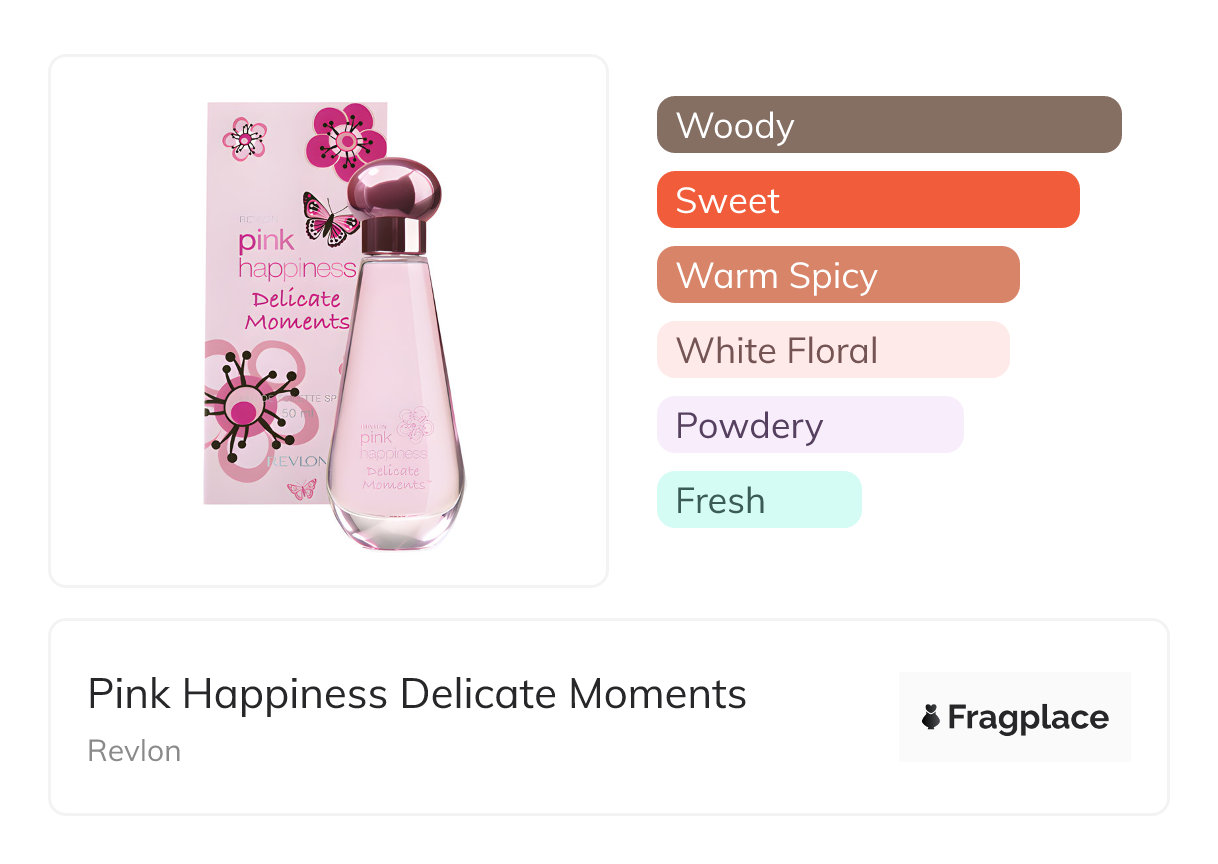Select the Woody accord bar
The width and height of the screenshot is (1218, 864).
coord(888,125)
